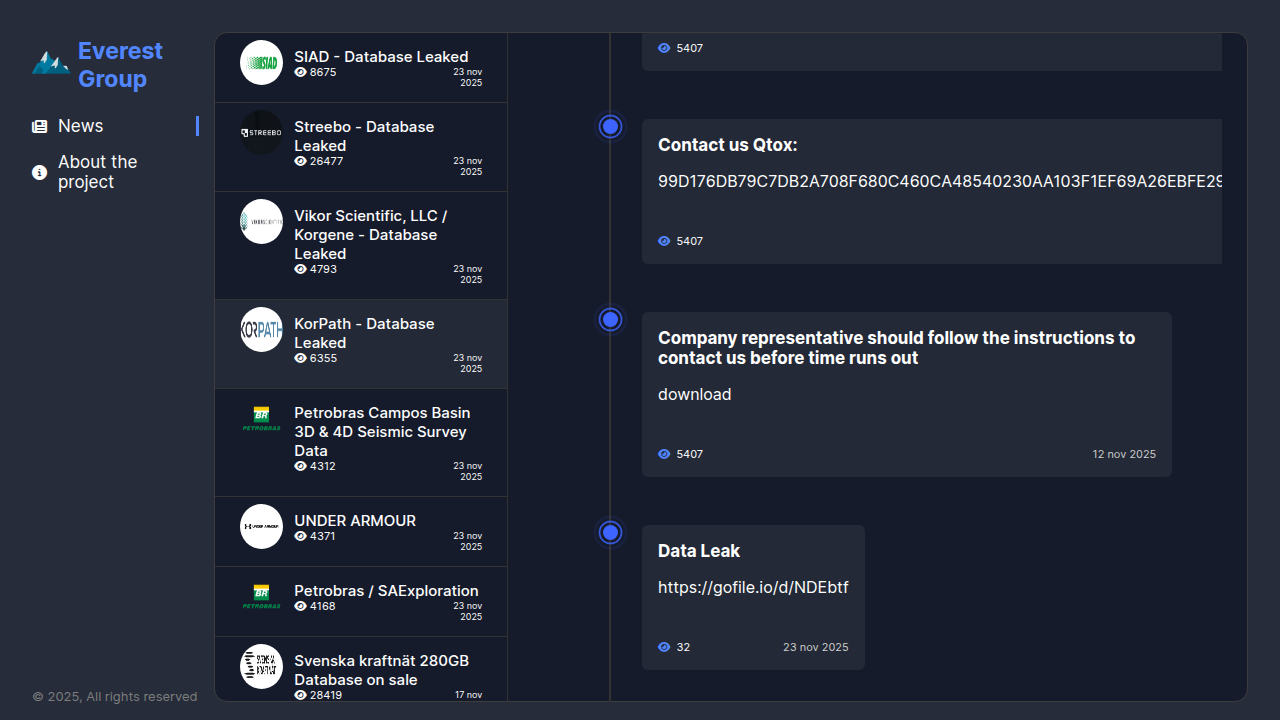Click the News newspaper icon
1280x720 pixels.
(x=40, y=127)
